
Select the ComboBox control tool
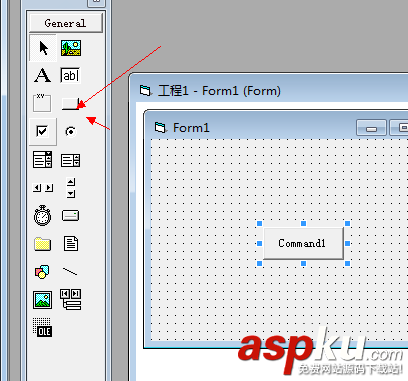(43, 159)
